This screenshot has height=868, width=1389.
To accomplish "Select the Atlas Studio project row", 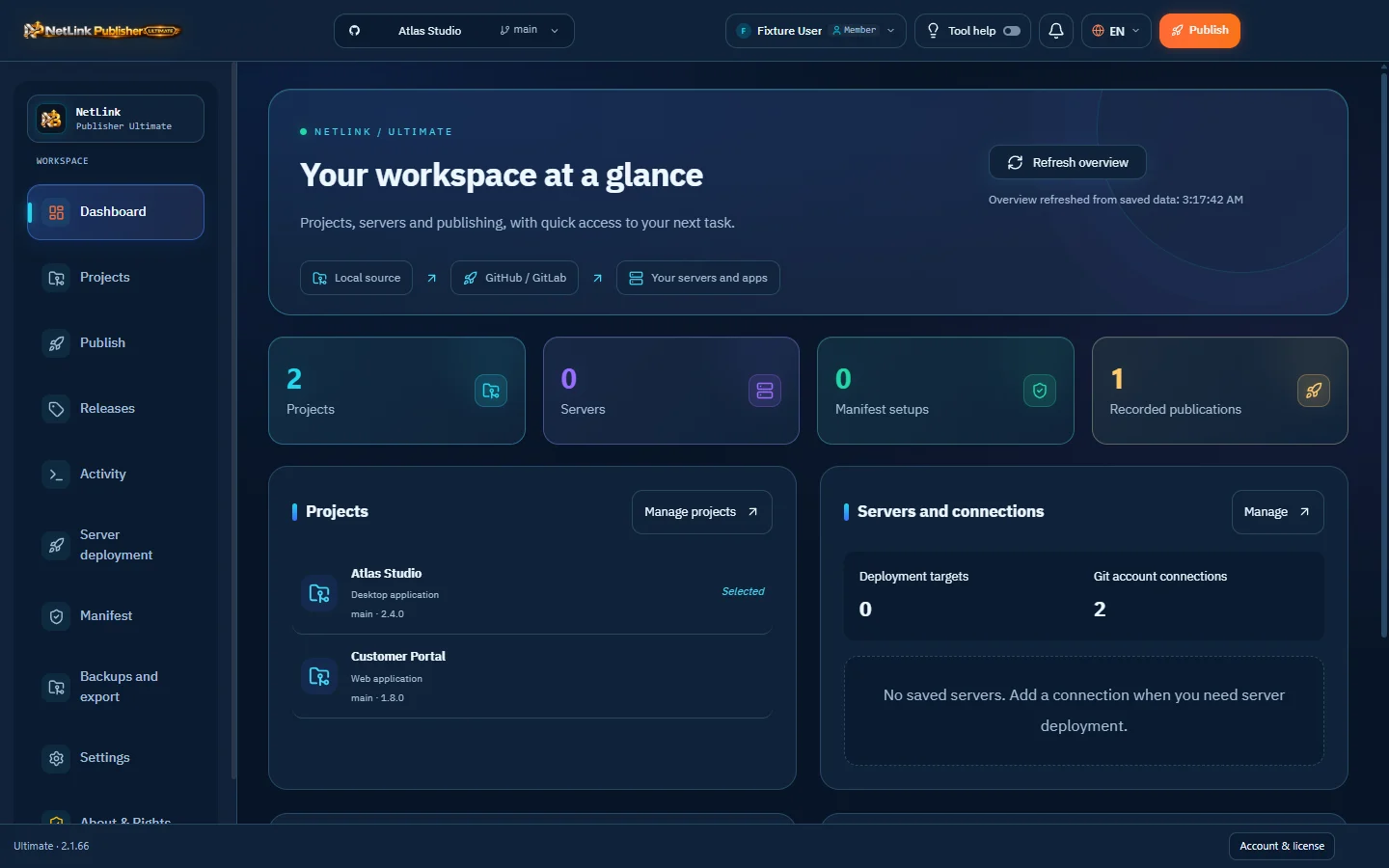I will (x=532, y=593).
